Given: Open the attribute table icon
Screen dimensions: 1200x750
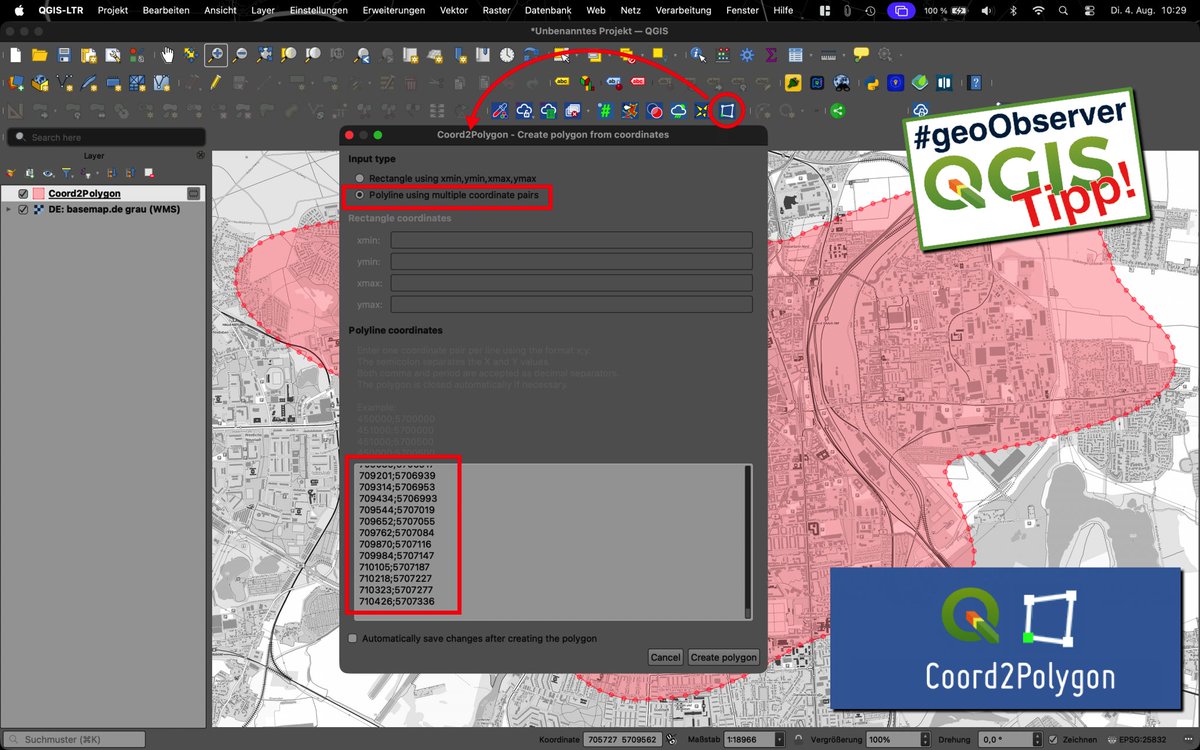Looking at the screenshot, I should click(795, 55).
